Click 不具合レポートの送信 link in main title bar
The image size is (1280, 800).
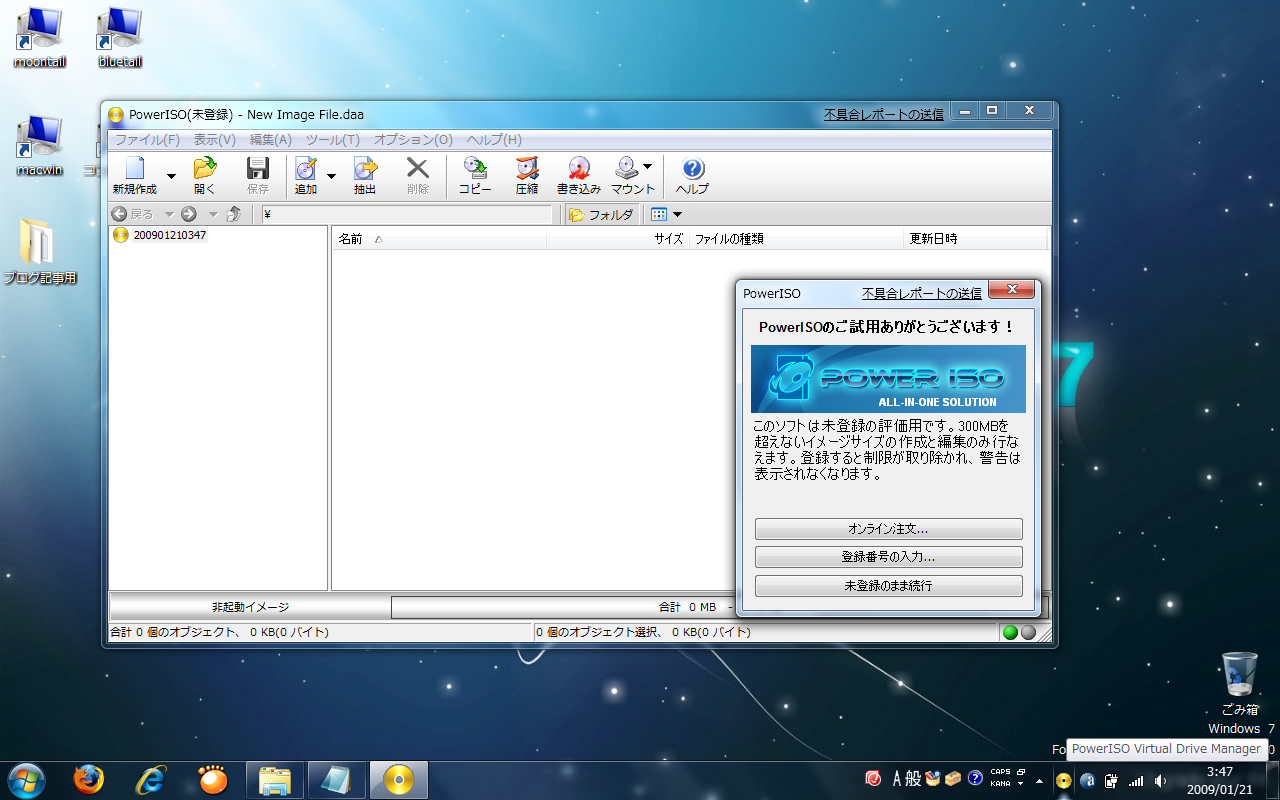(884, 115)
